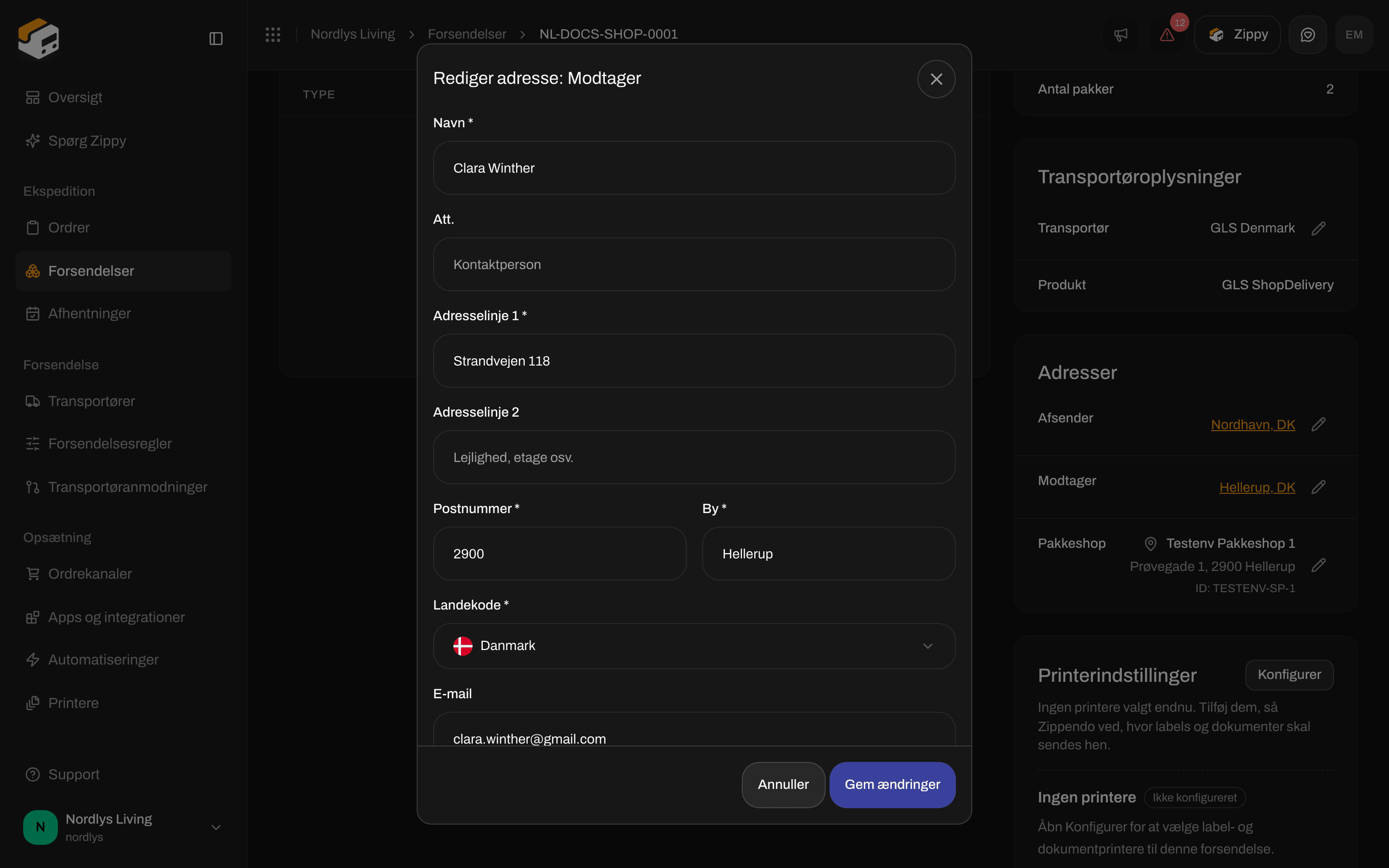Viewport: 1389px width, 868px height.
Task: Open Ordrekanaler in sidebar
Action: click(x=123, y=574)
